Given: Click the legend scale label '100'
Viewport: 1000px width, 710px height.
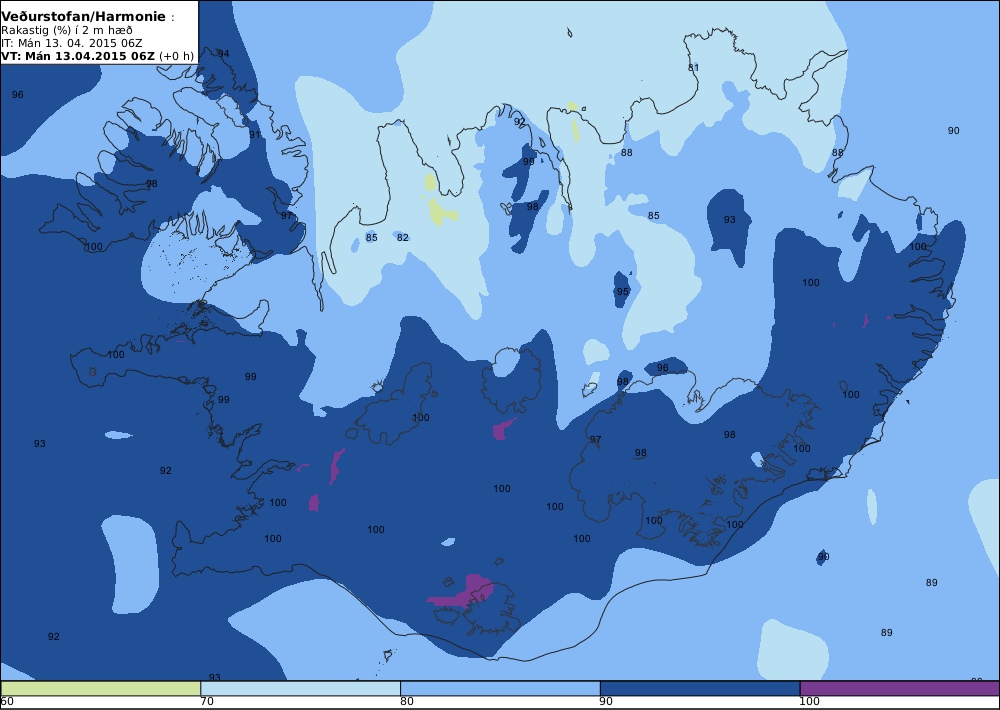Looking at the screenshot, I should (809, 702).
